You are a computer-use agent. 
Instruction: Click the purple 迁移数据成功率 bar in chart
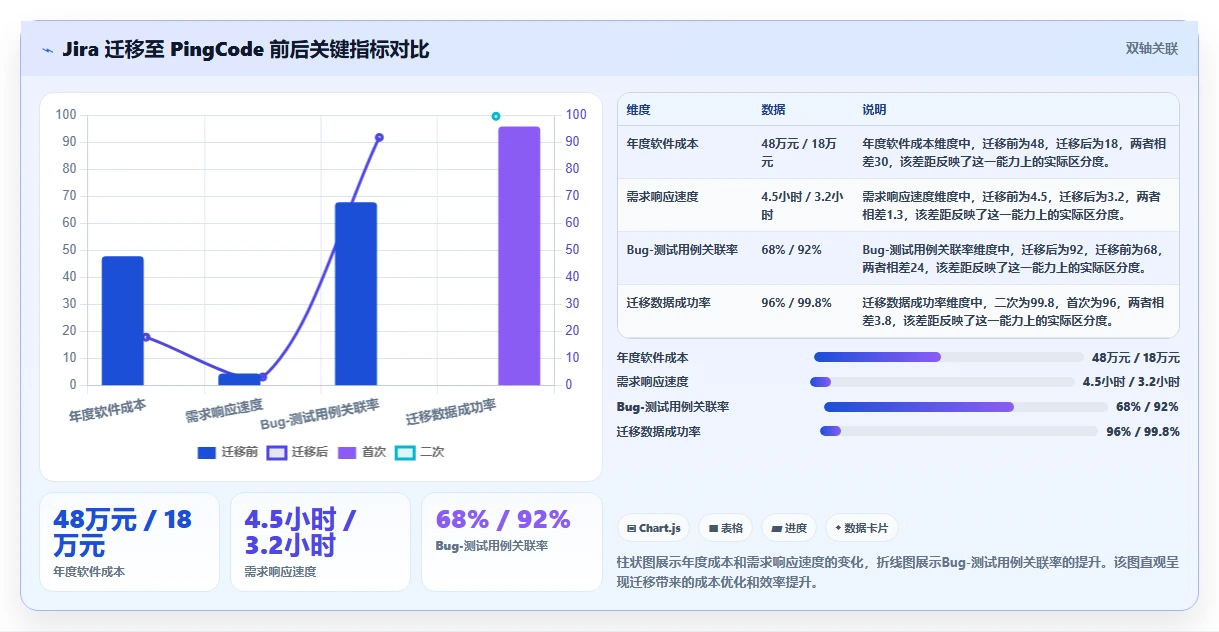tap(519, 256)
